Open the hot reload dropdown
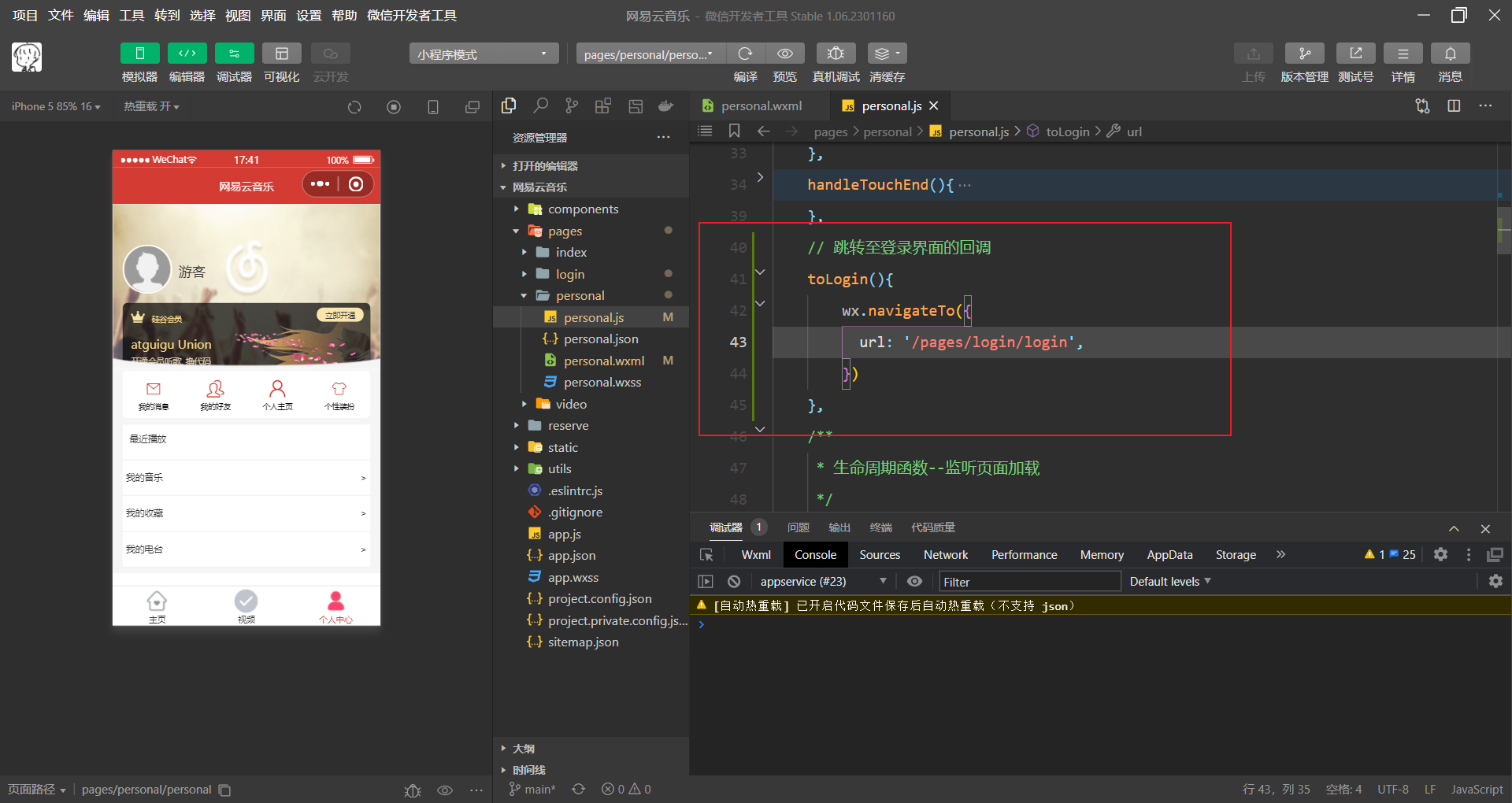This screenshot has height=803, width=1512. tap(151, 106)
